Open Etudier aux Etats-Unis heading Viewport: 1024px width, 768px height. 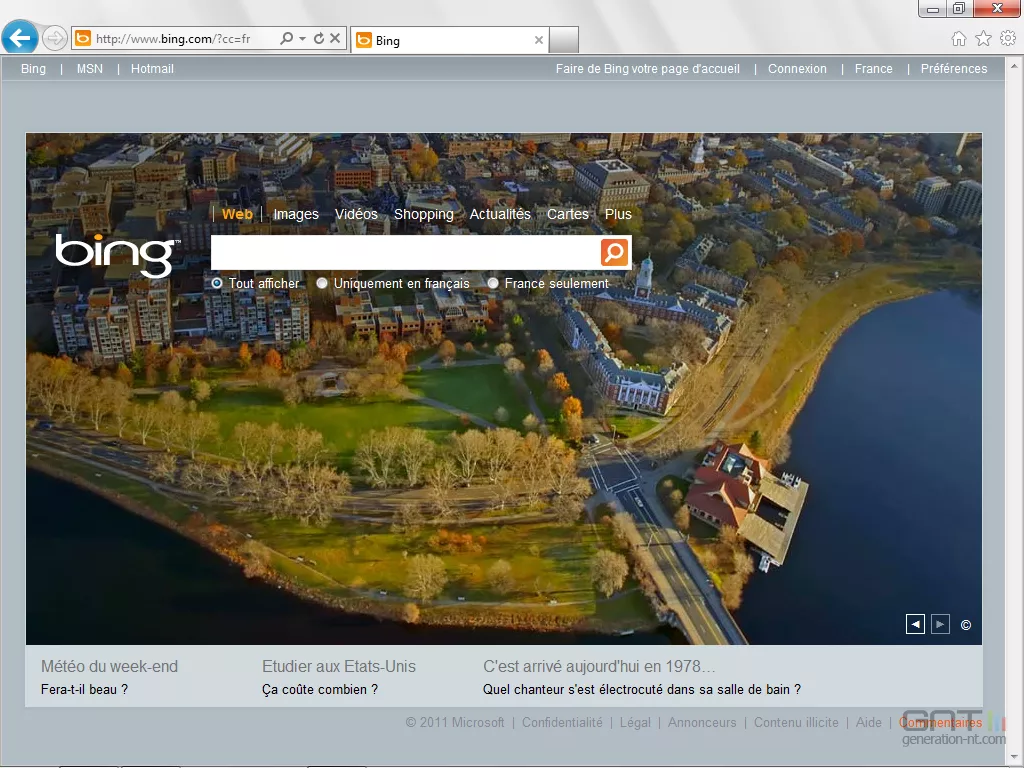pyautogui.click(x=339, y=666)
